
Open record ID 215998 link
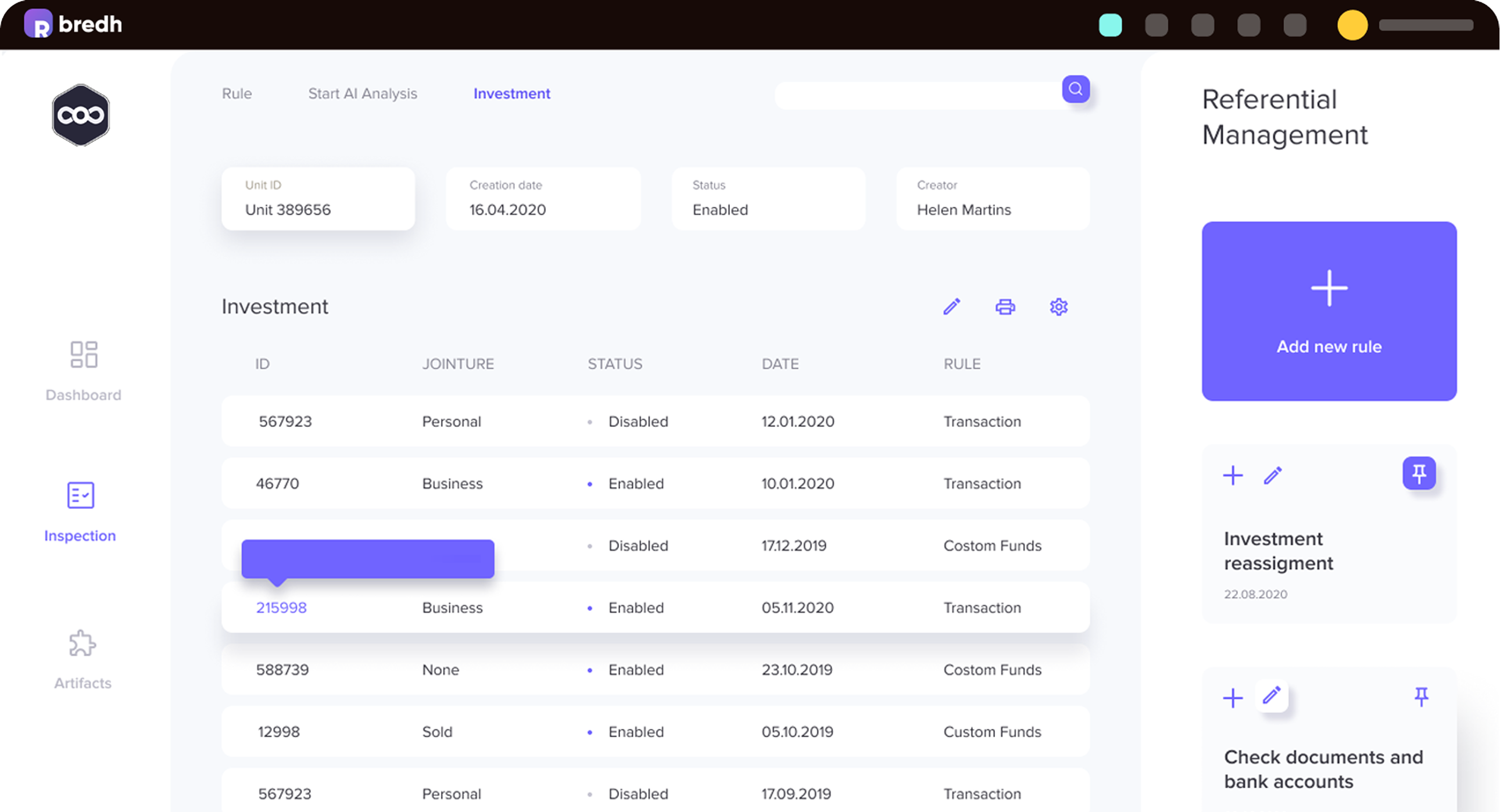click(281, 608)
